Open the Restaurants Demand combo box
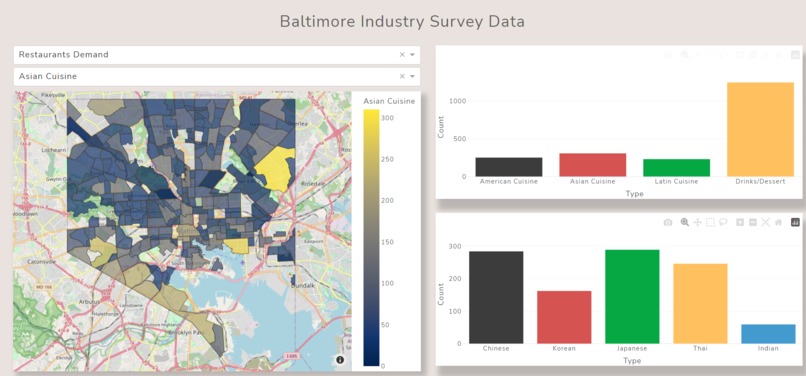This screenshot has height=376, width=806. [216, 55]
